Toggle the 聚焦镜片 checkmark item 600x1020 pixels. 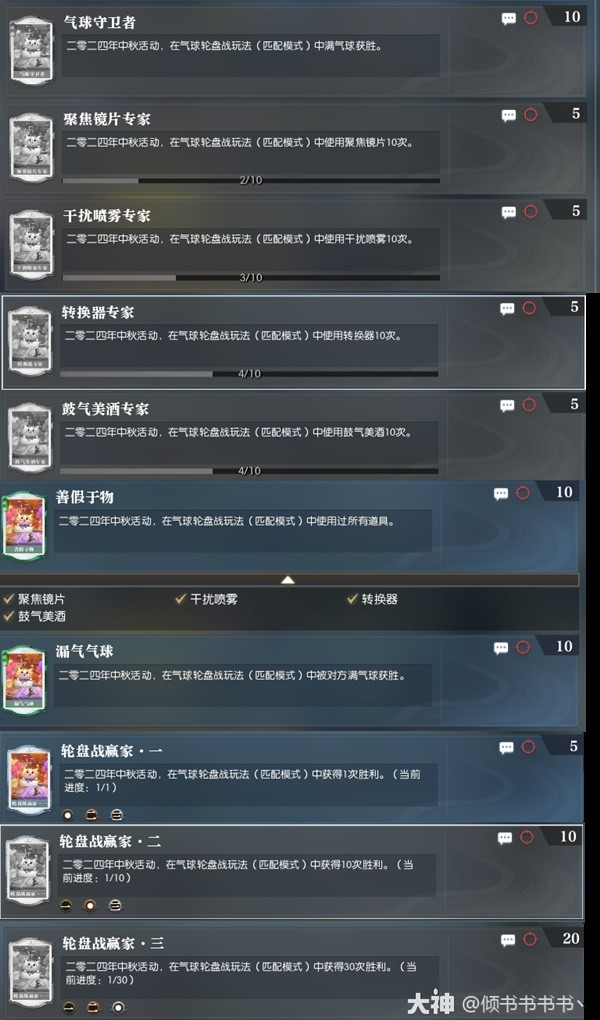(34, 599)
